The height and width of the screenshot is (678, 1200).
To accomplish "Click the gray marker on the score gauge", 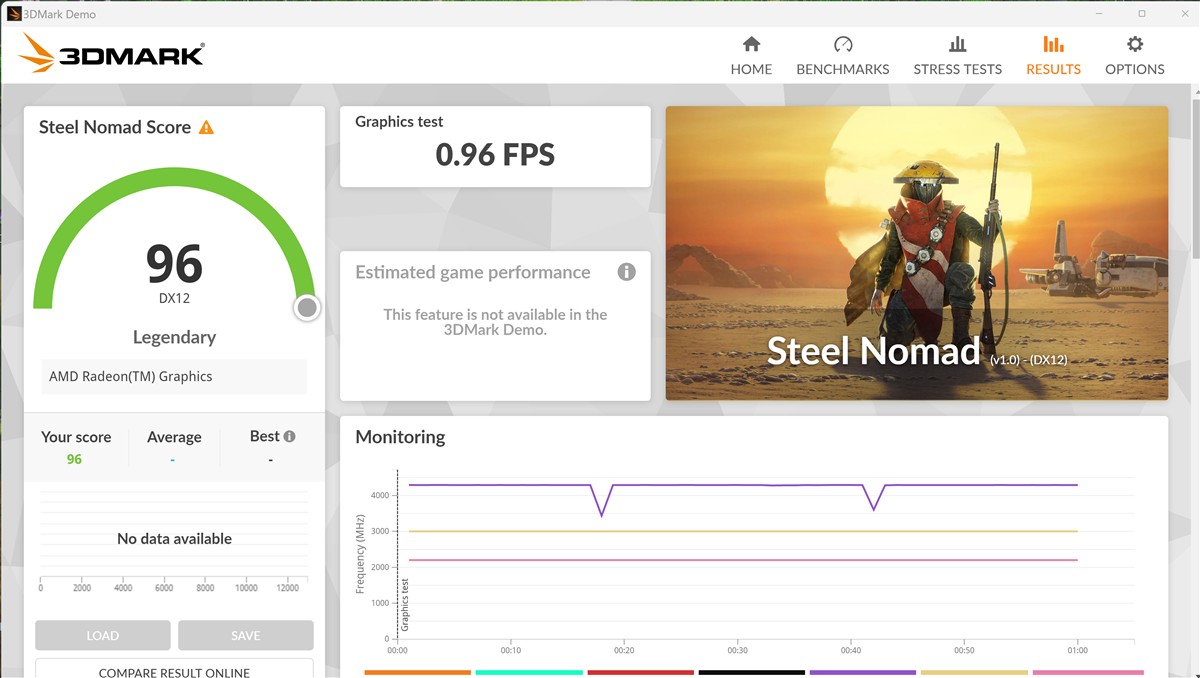I will [307, 308].
